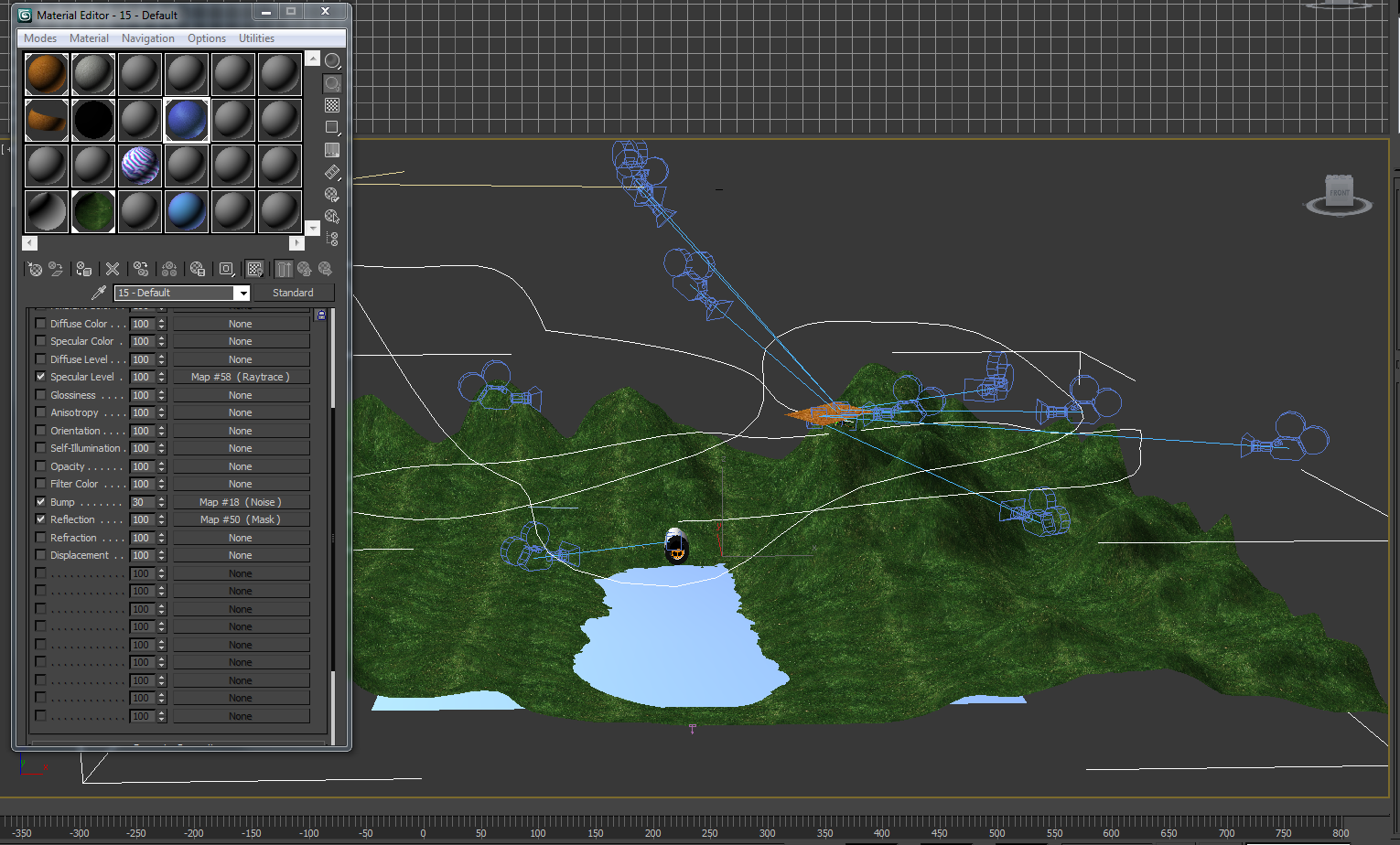The height and width of the screenshot is (845, 1400).
Task: Pick material from object with eyedropper
Action: coord(99,293)
